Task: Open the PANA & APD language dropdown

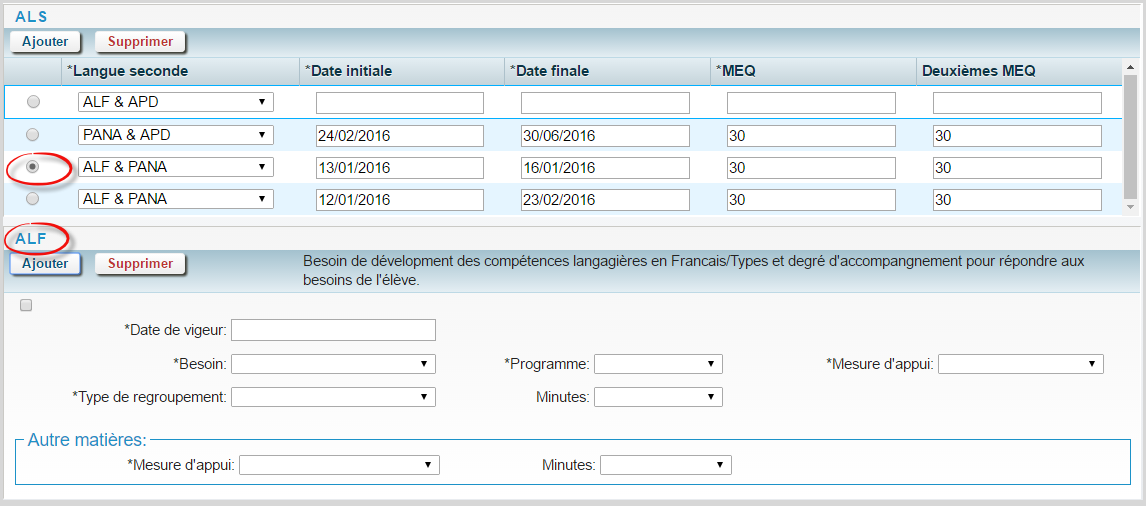Action: [175, 135]
